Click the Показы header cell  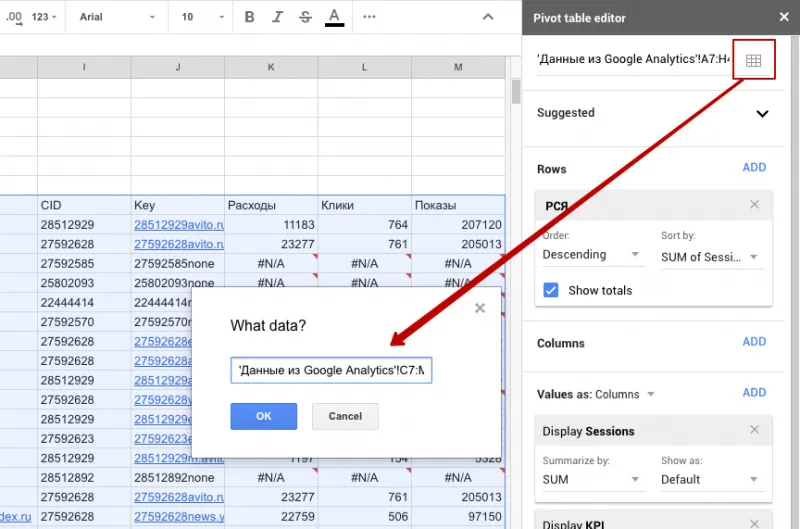[458, 205]
